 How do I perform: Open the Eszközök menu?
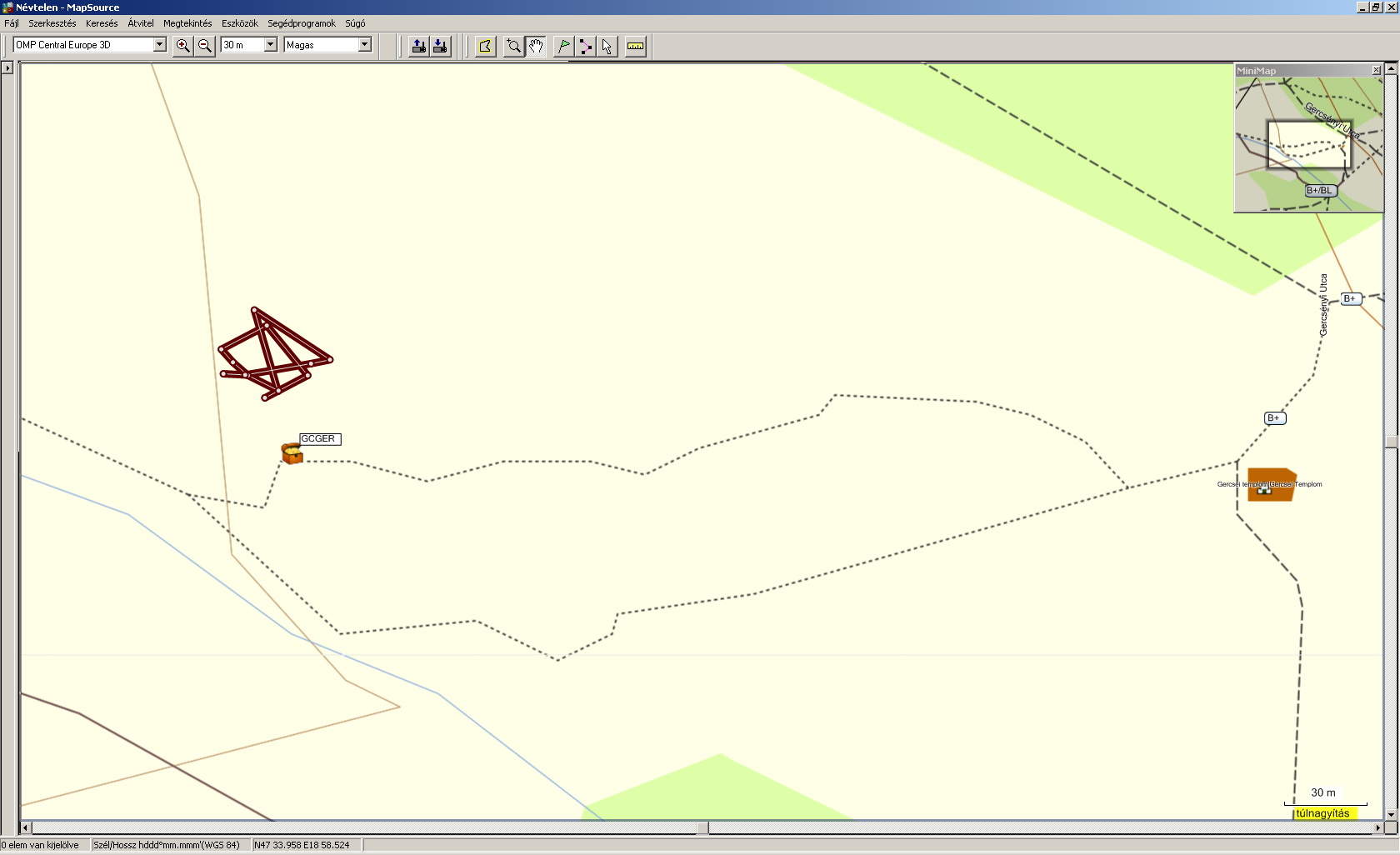pos(239,23)
